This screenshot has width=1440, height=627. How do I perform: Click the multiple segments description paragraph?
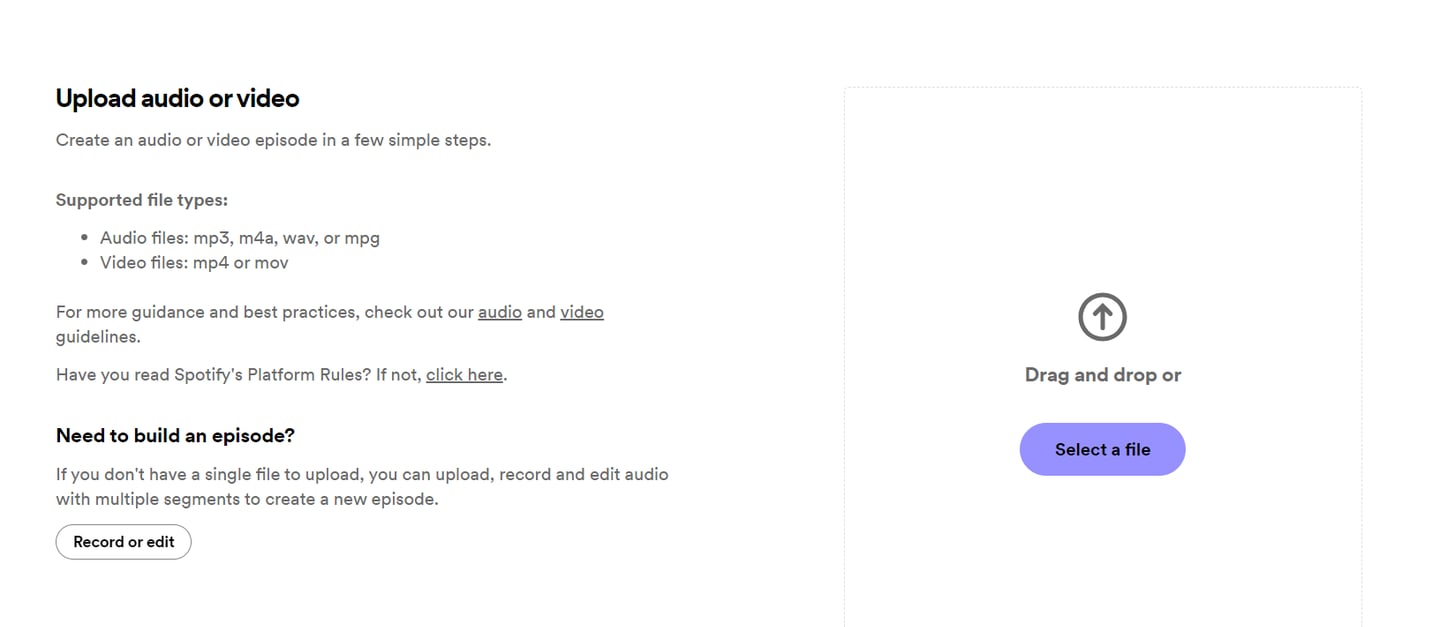click(362, 486)
